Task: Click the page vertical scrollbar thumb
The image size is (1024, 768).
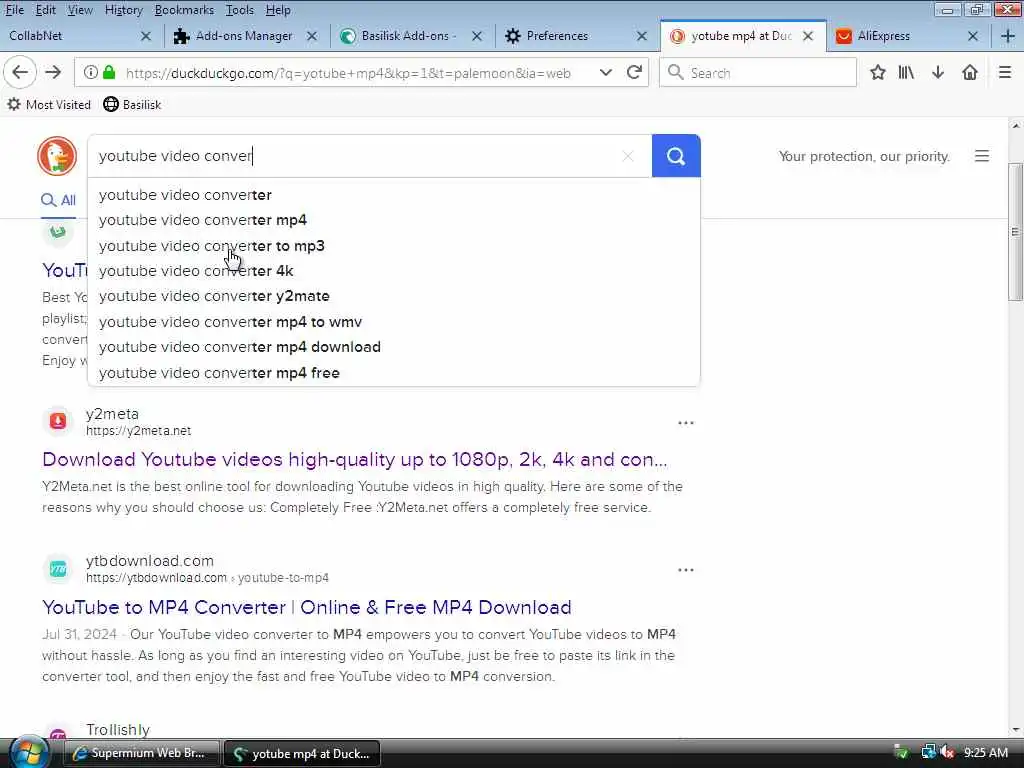Action: click(x=1016, y=231)
